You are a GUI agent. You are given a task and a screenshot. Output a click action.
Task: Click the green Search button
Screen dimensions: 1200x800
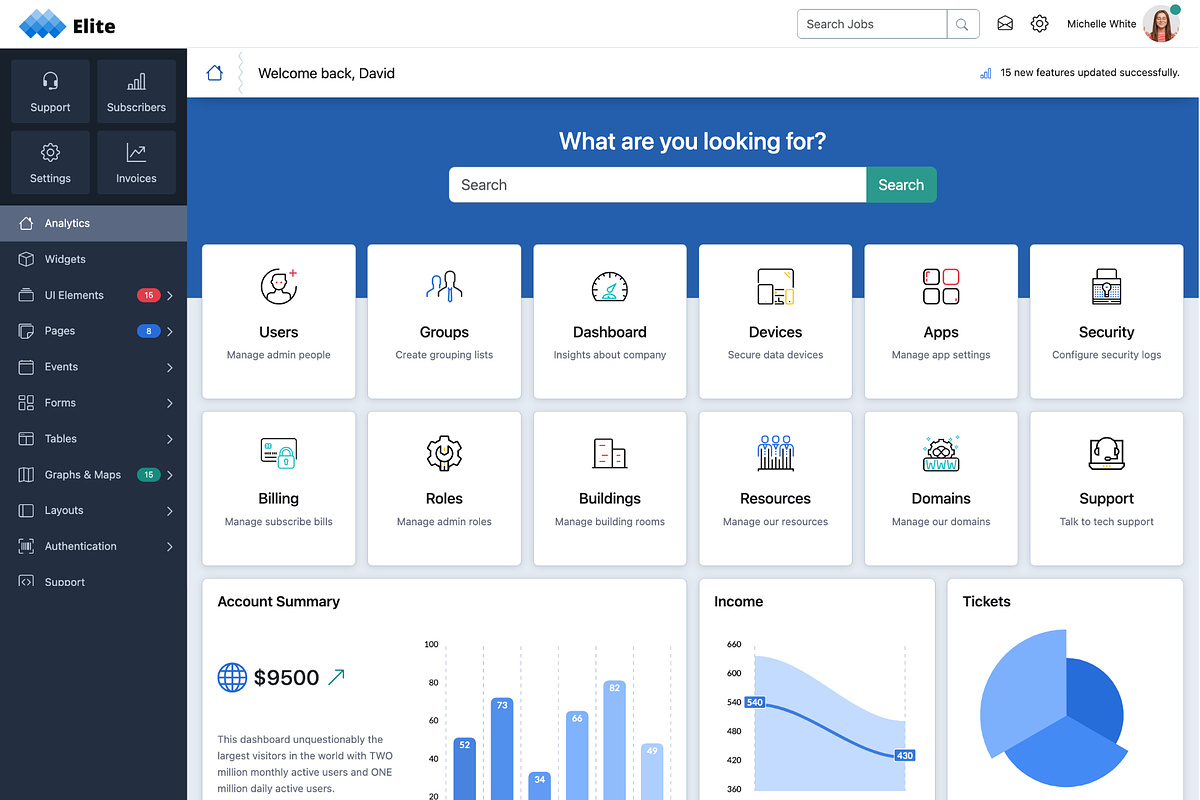901,185
